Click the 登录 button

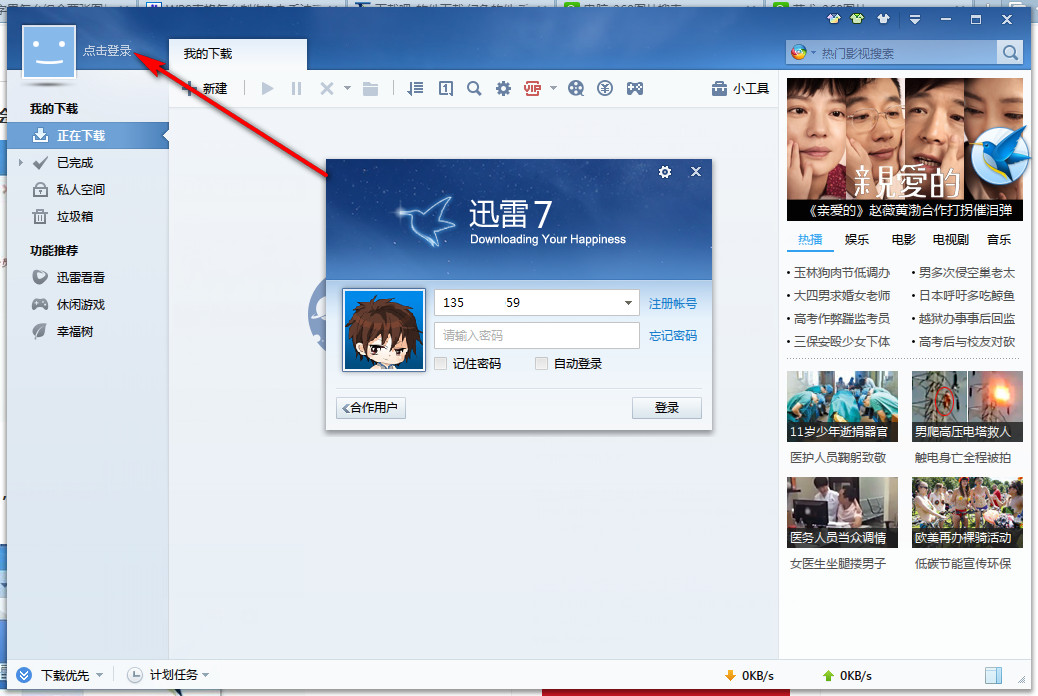[x=667, y=408]
